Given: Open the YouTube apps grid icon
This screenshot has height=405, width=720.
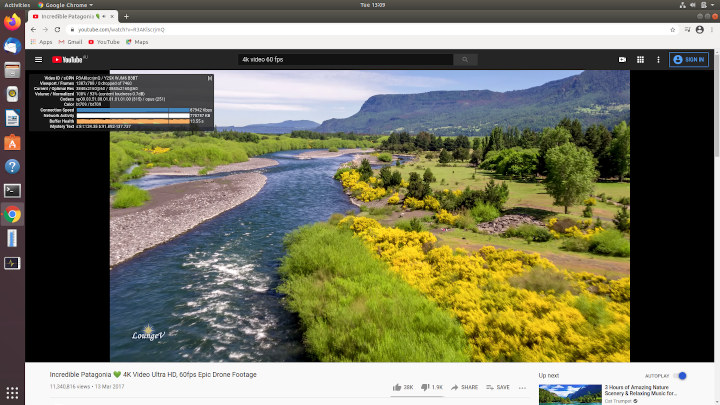Looking at the screenshot, I should click(640, 60).
